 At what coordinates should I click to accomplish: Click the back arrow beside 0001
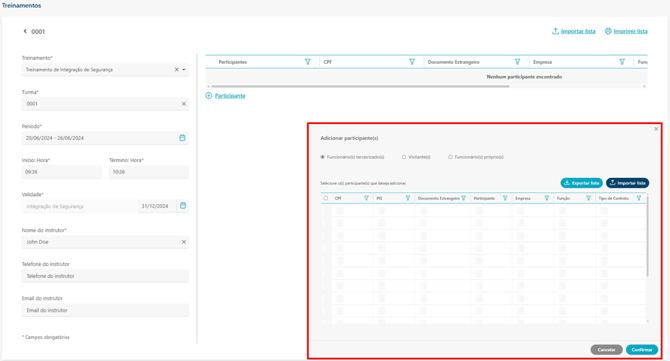(x=25, y=31)
